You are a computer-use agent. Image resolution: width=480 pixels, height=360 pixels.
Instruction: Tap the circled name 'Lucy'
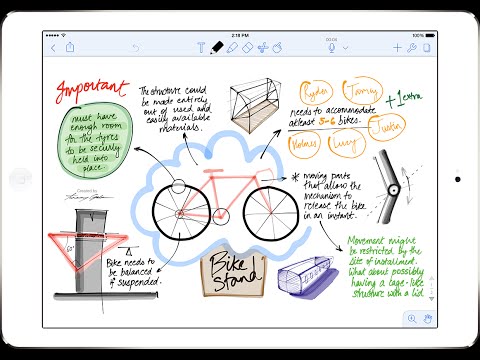(x=346, y=143)
